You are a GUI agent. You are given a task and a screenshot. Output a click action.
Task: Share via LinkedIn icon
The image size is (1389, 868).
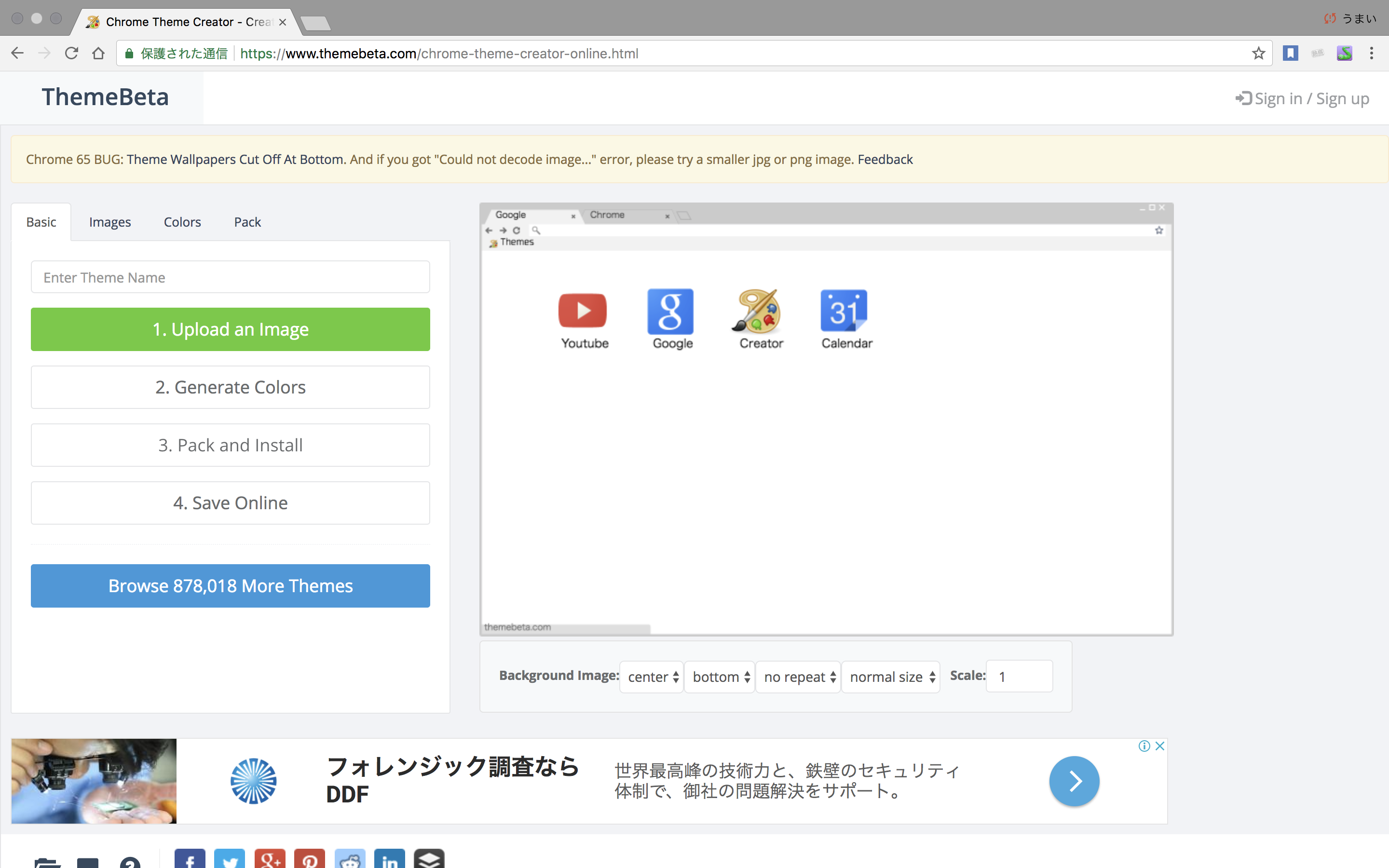pos(390,859)
